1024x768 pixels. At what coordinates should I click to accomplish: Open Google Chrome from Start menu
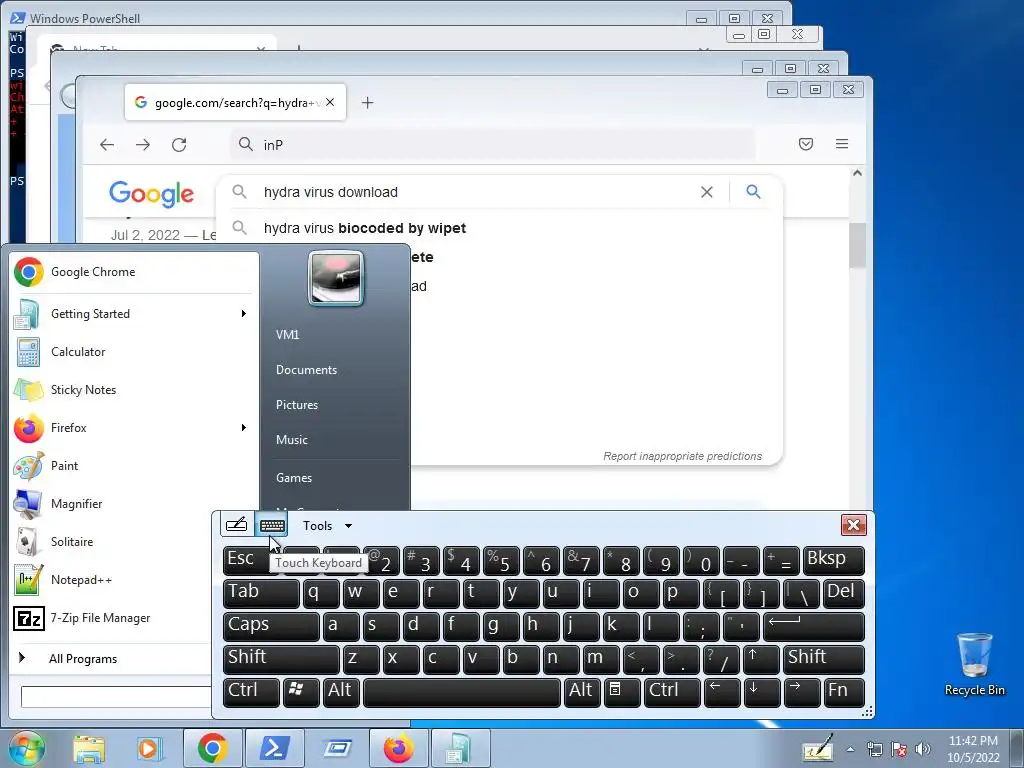coord(135,272)
